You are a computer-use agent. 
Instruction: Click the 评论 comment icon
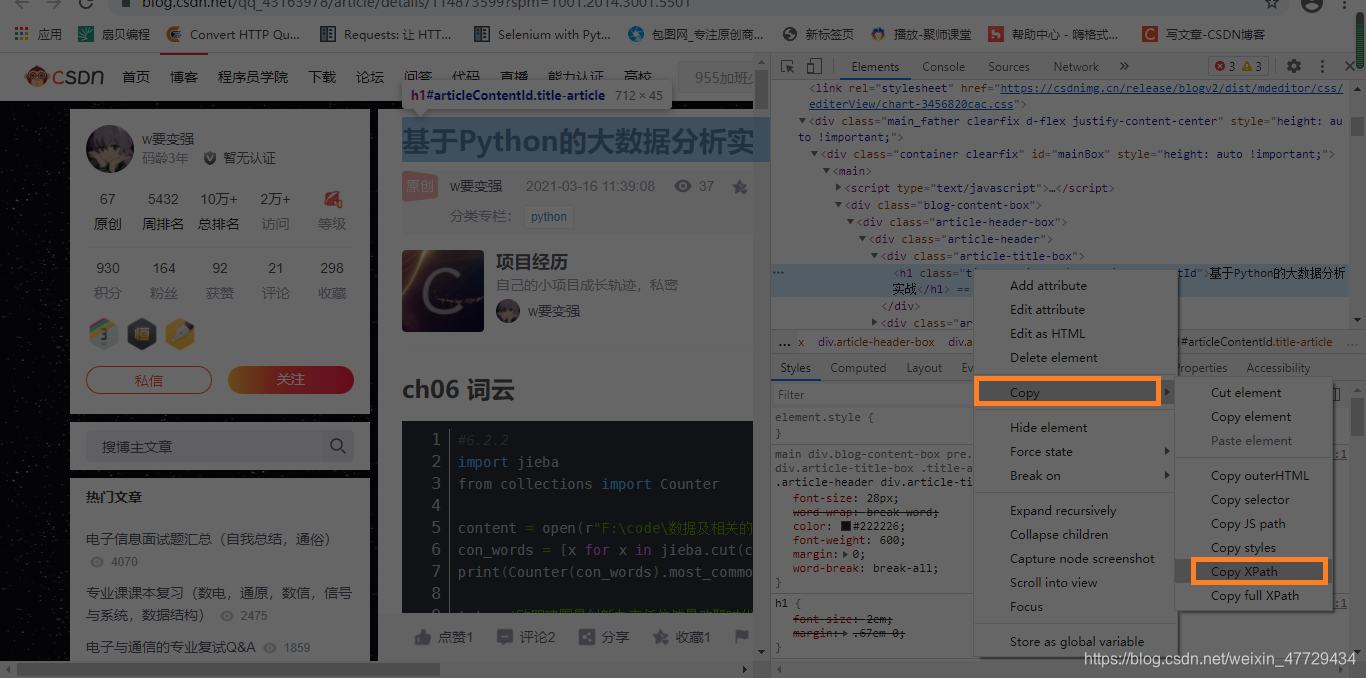[505, 637]
